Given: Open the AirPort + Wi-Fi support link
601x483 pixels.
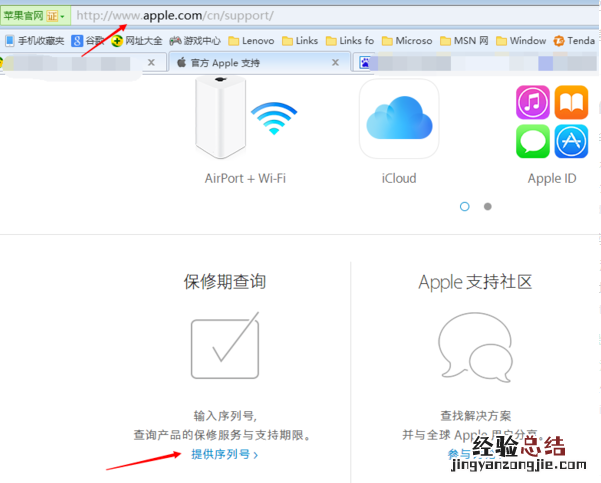Looking at the screenshot, I should [245, 178].
